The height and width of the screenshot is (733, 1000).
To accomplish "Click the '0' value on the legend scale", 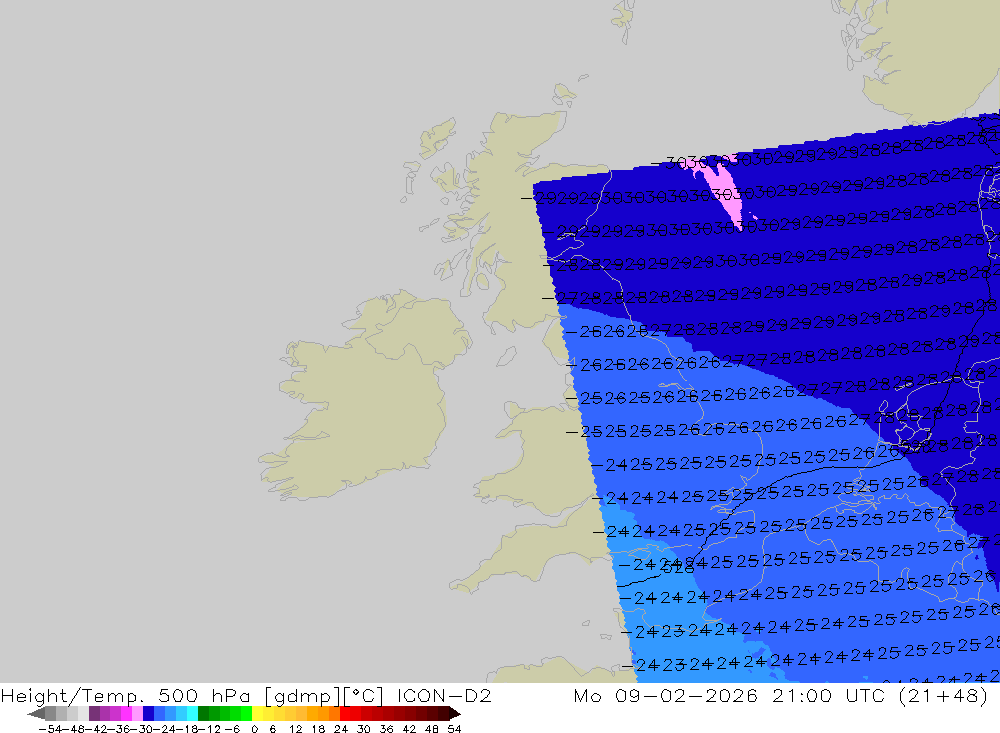I will 254,729.
